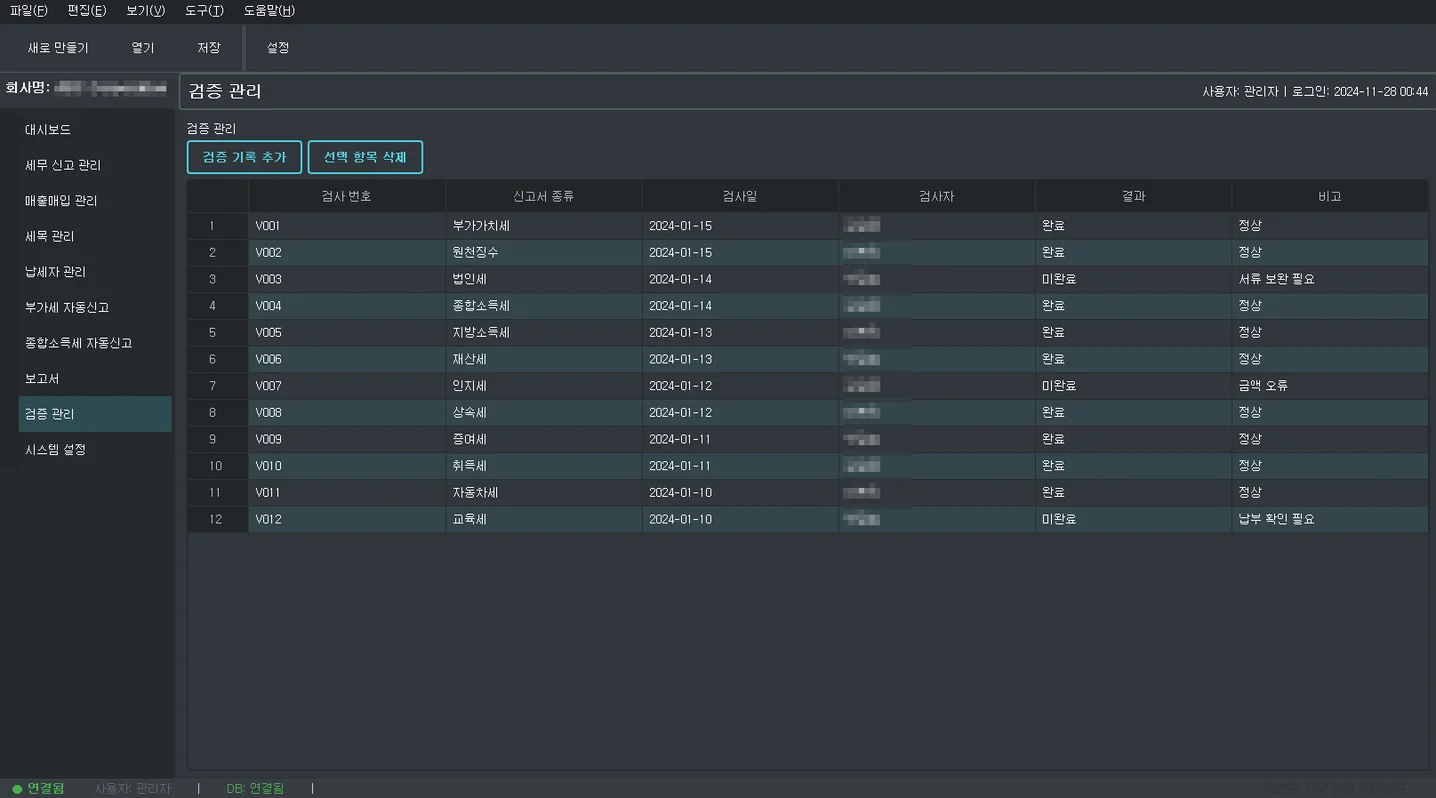Select the V007 검사 번호 cell
The width and height of the screenshot is (1436, 798).
click(x=346, y=386)
